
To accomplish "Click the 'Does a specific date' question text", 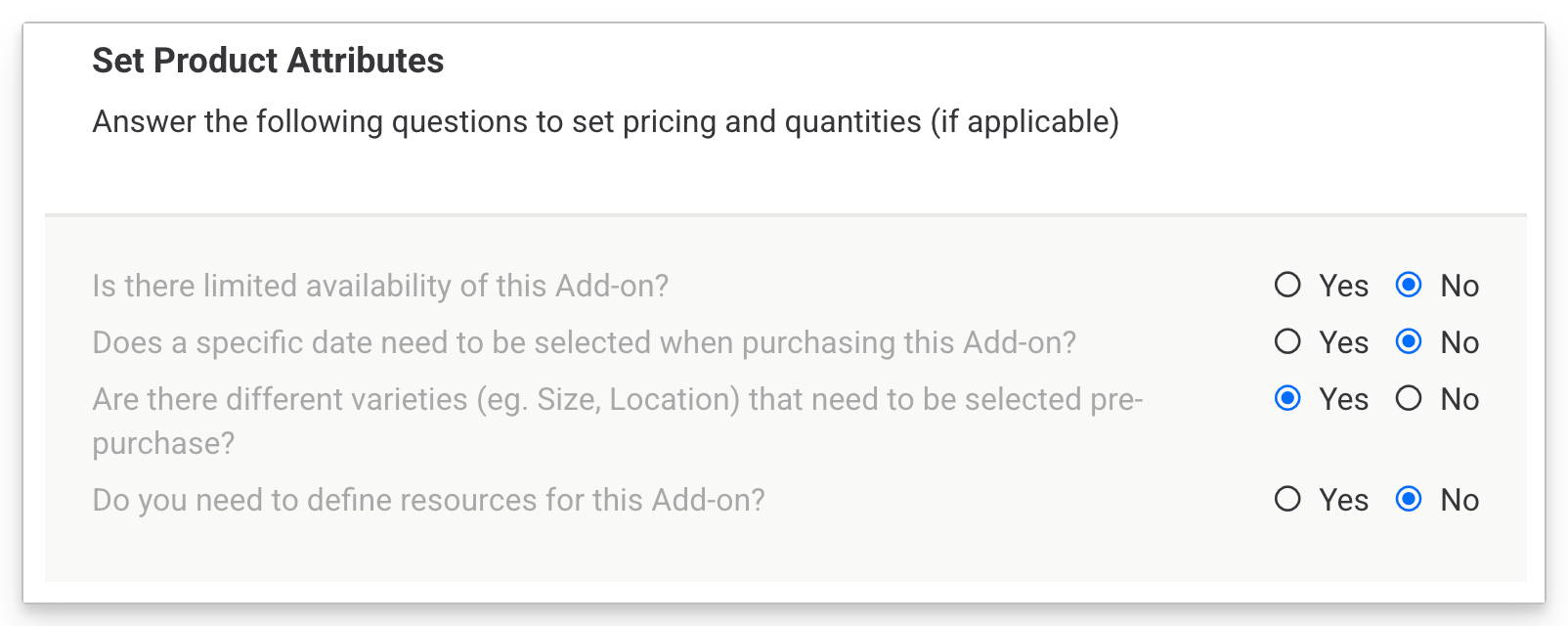I will [x=584, y=342].
